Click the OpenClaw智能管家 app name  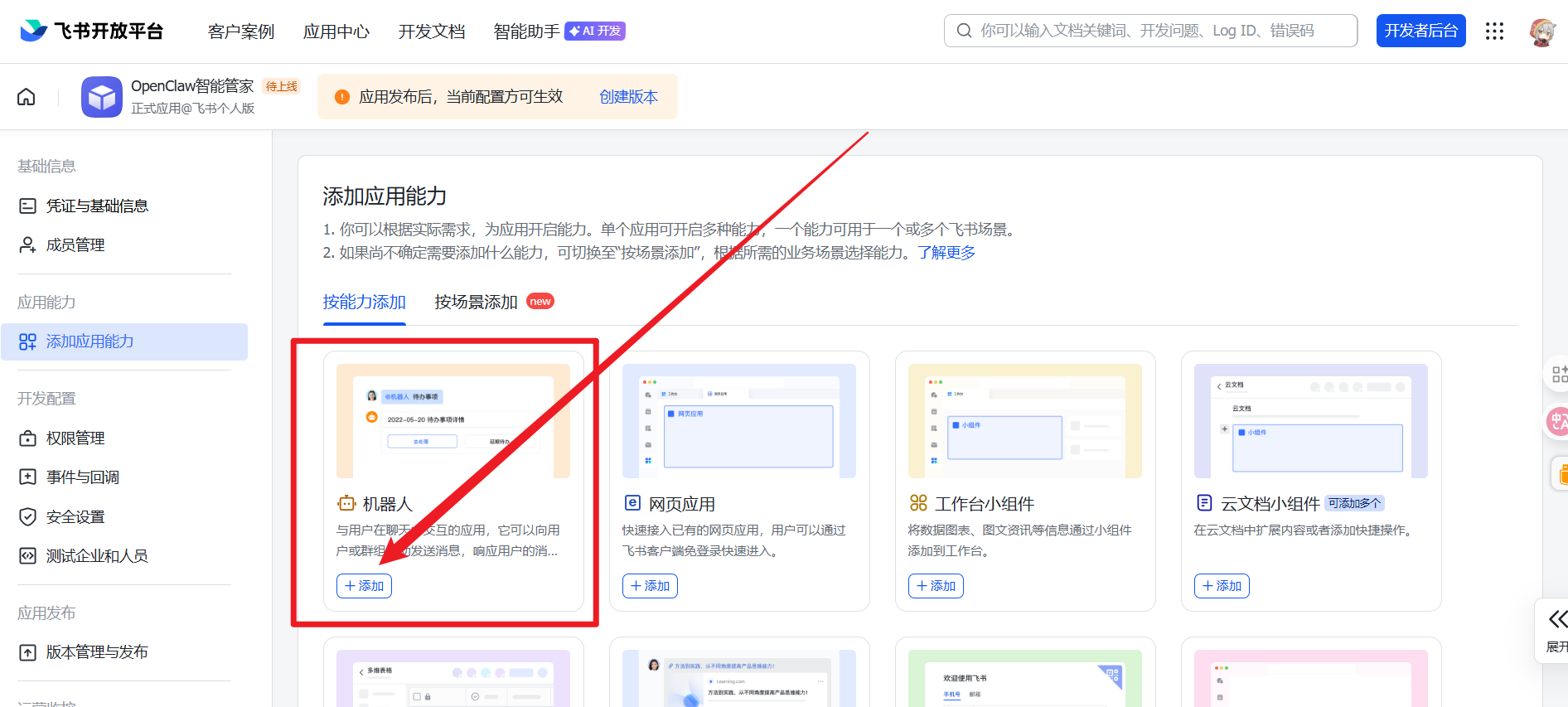coord(192,86)
